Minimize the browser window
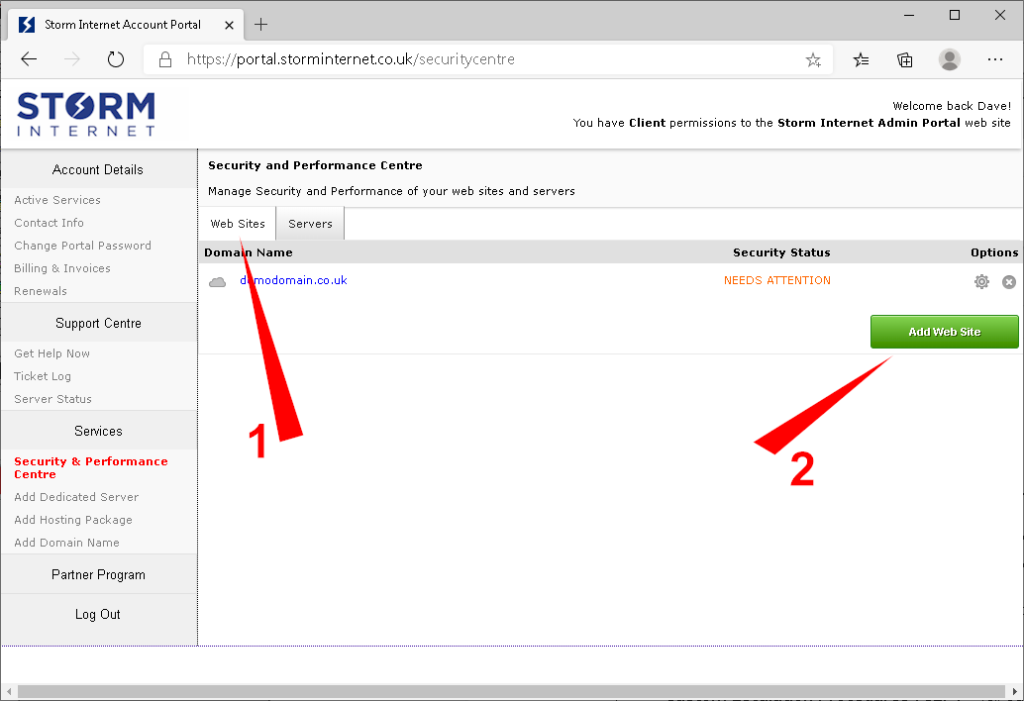Screen dimensions: 1024x701 [x=909, y=15]
